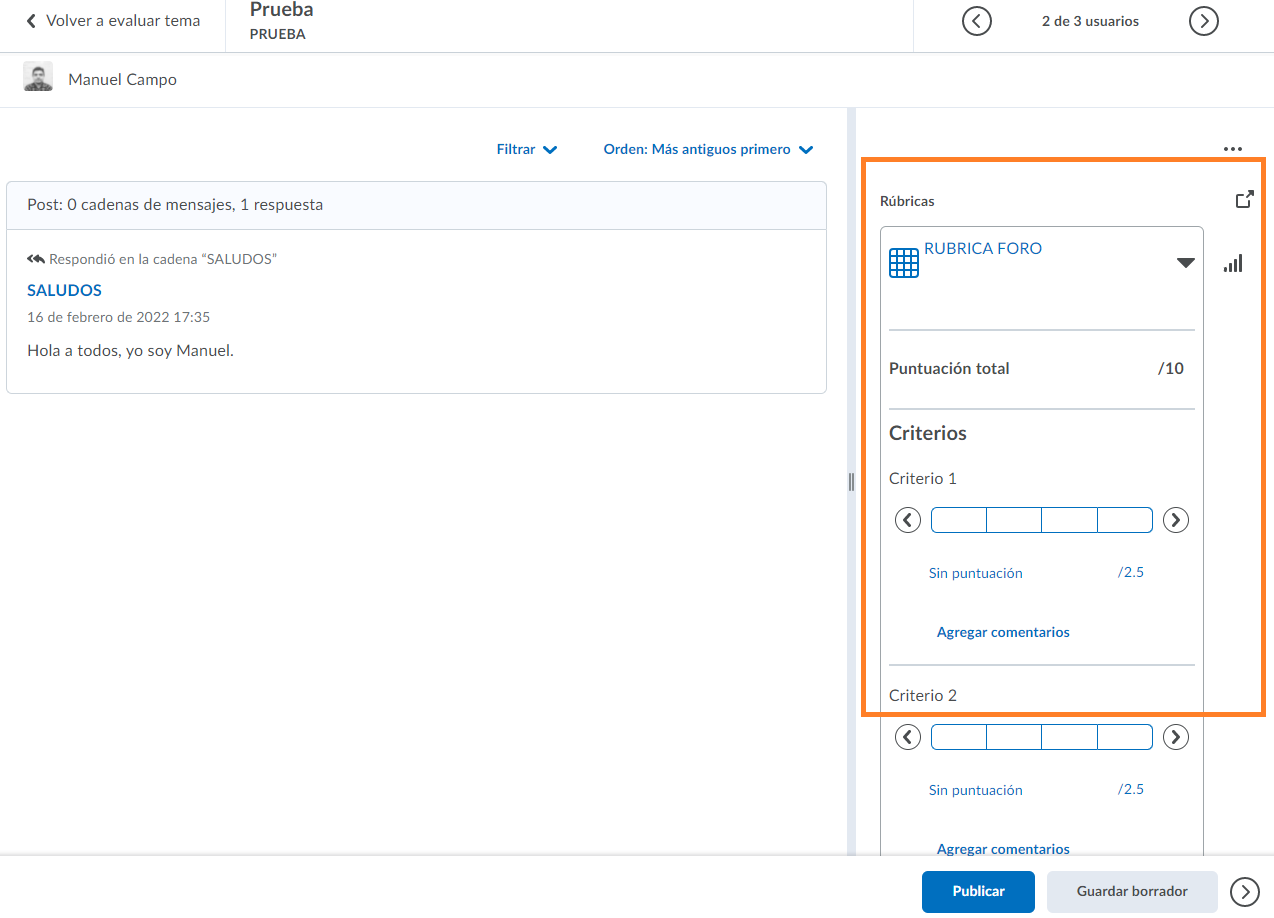The height and width of the screenshot is (918, 1274).
Task: Click the panel divider resize handle
Action: [851, 482]
